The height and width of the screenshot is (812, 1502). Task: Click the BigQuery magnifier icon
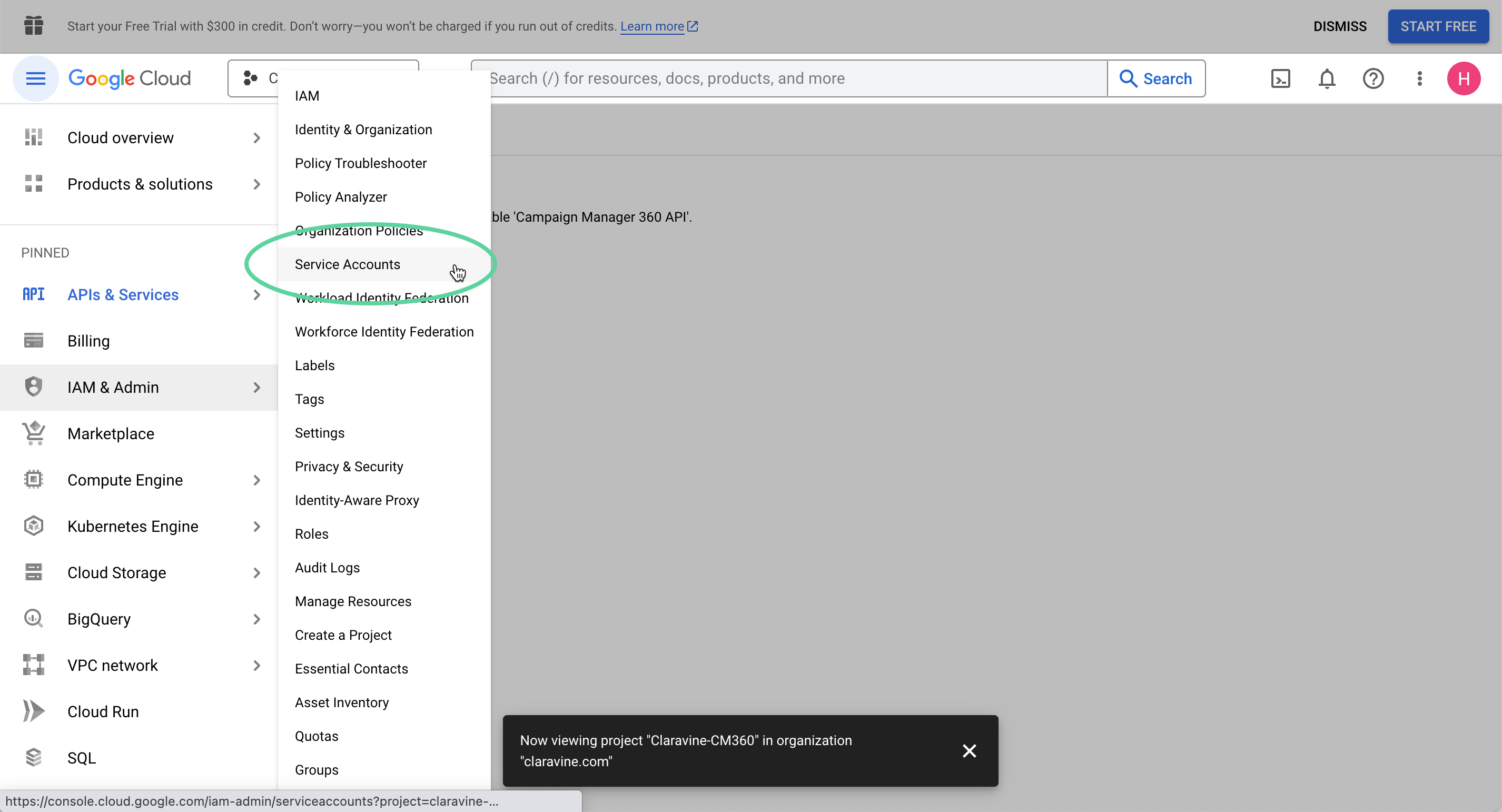[34, 618]
